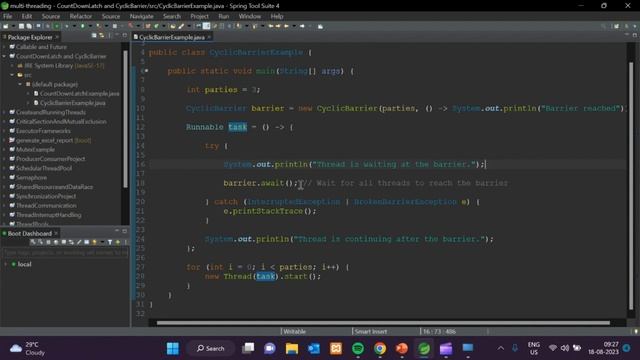Click the green Run toolbar button
The width and height of the screenshot is (640, 360).
pos(82,26)
